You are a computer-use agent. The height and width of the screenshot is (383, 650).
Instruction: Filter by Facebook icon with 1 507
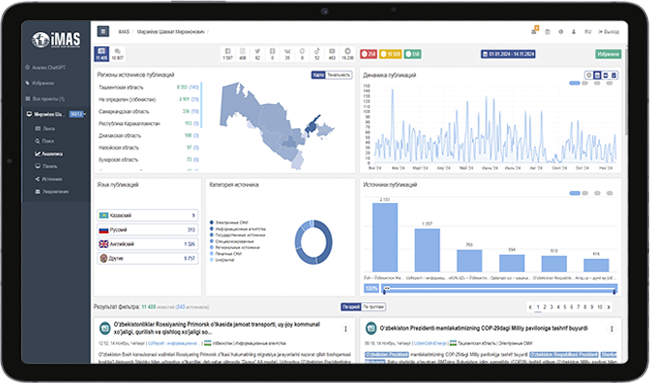point(228,54)
